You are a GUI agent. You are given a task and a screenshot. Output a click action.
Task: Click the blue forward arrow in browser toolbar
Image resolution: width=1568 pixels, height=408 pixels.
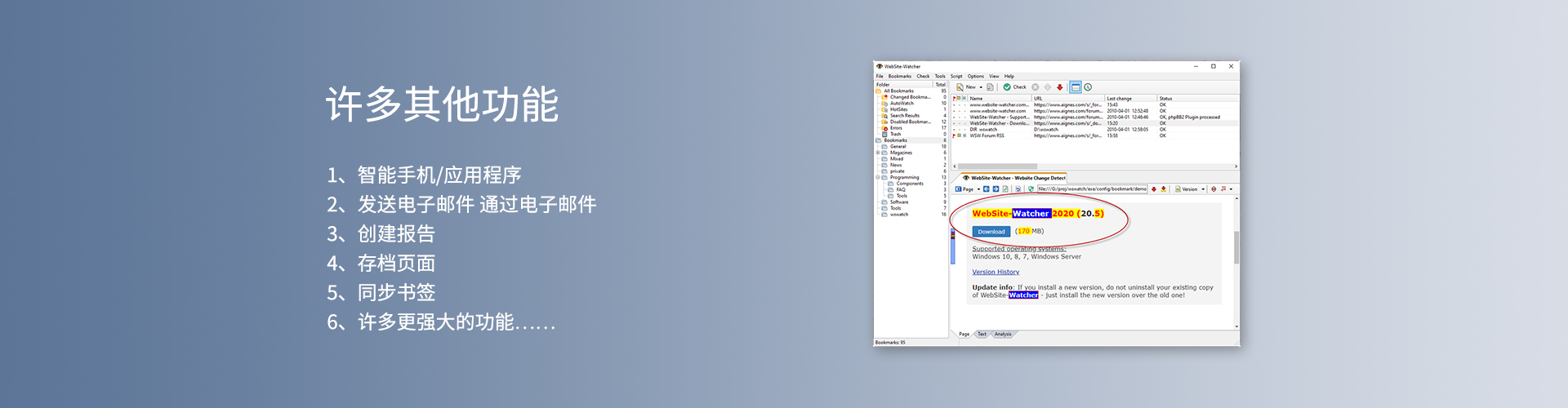coord(996,189)
